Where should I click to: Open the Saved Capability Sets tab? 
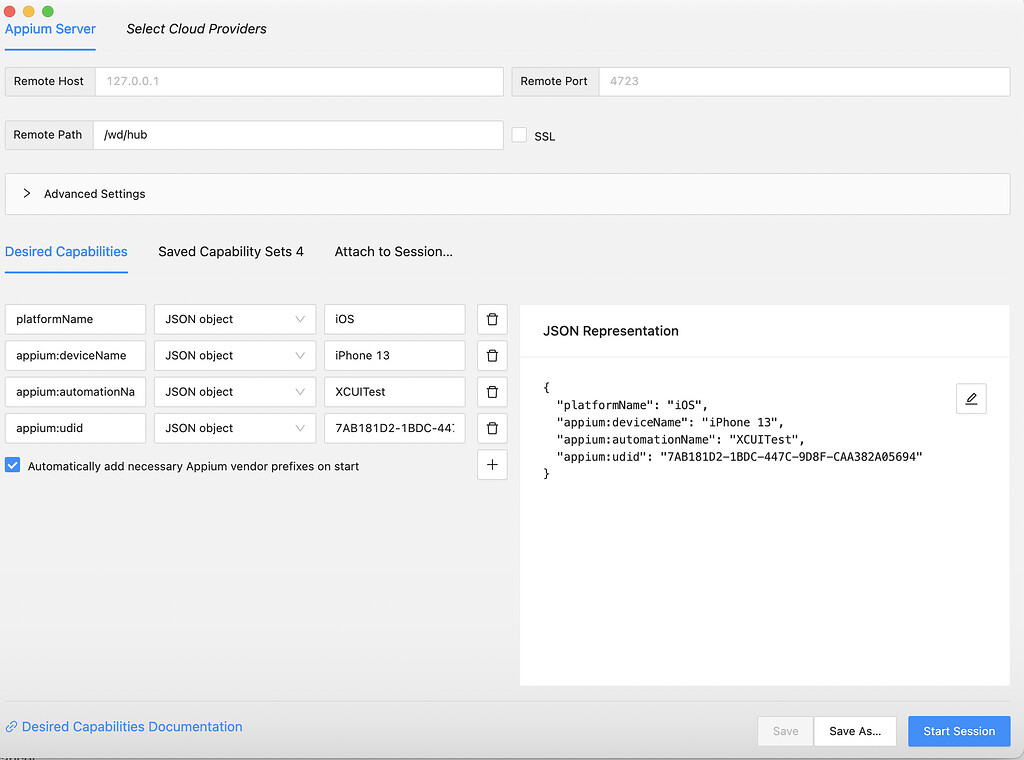[231, 252]
